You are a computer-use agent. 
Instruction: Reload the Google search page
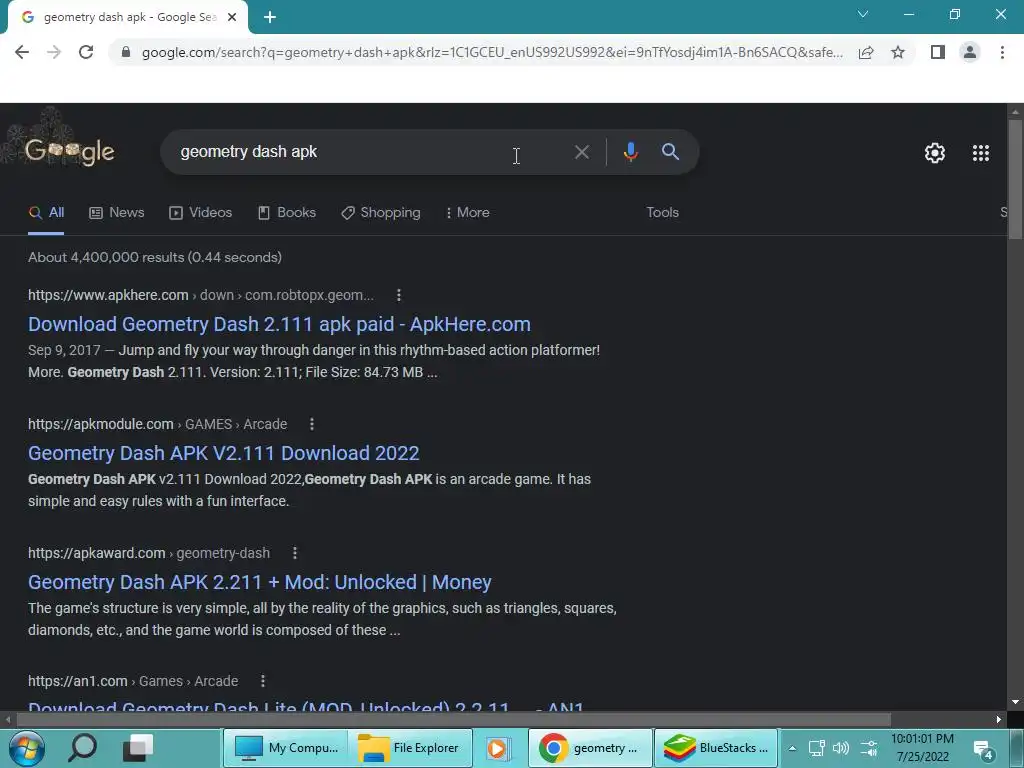tap(86, 52)
